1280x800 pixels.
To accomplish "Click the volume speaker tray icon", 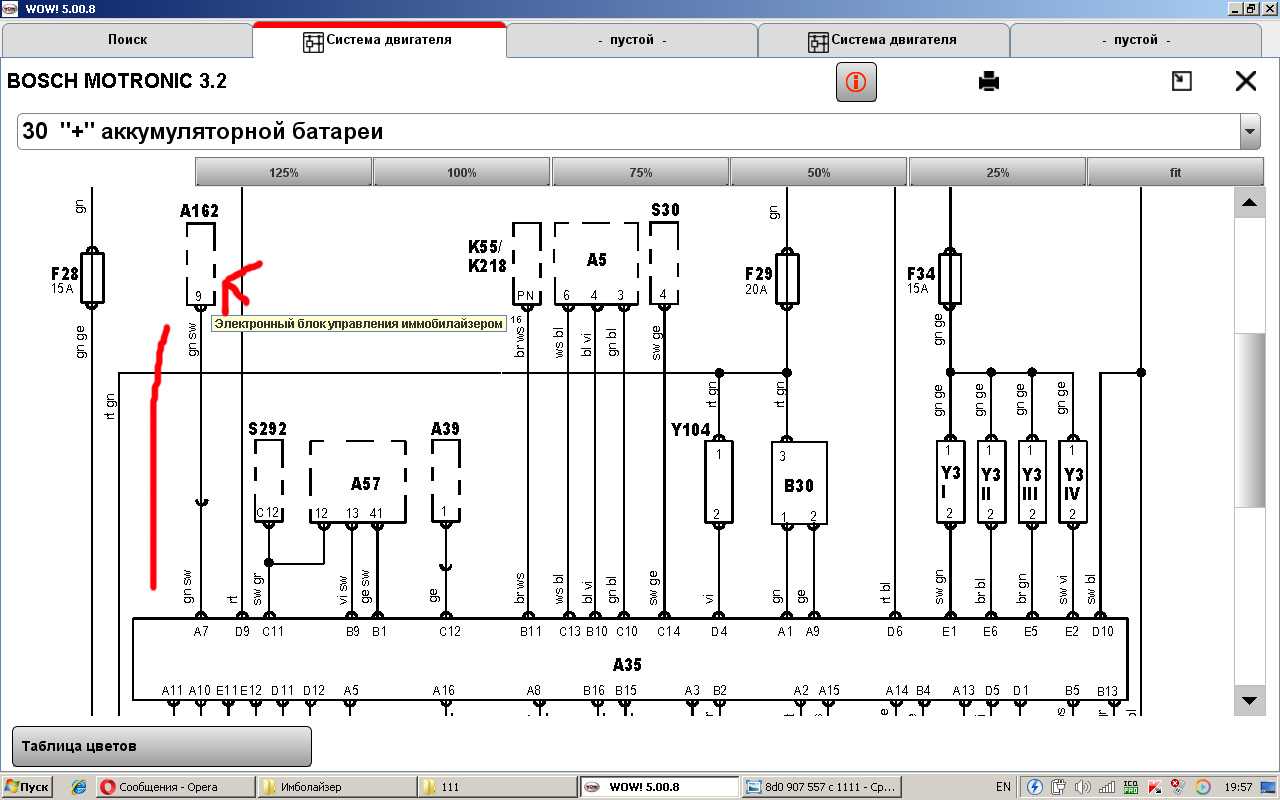I will point(1081,787).
